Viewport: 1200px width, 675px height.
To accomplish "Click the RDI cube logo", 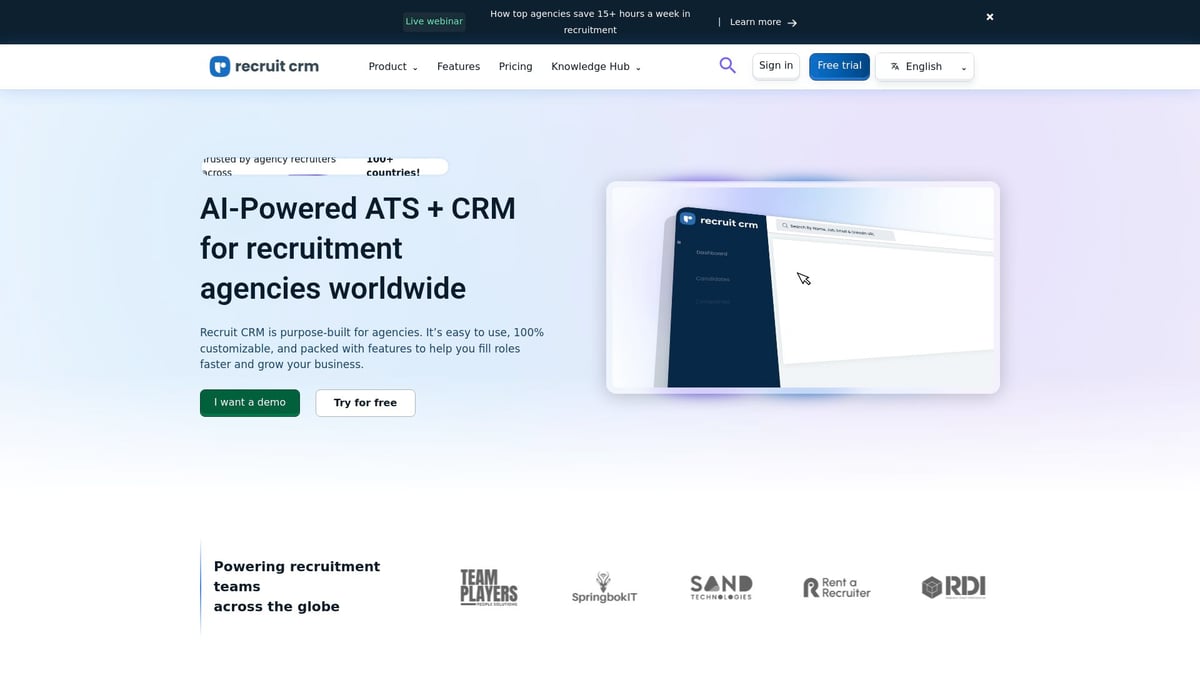I will point(953,587).
